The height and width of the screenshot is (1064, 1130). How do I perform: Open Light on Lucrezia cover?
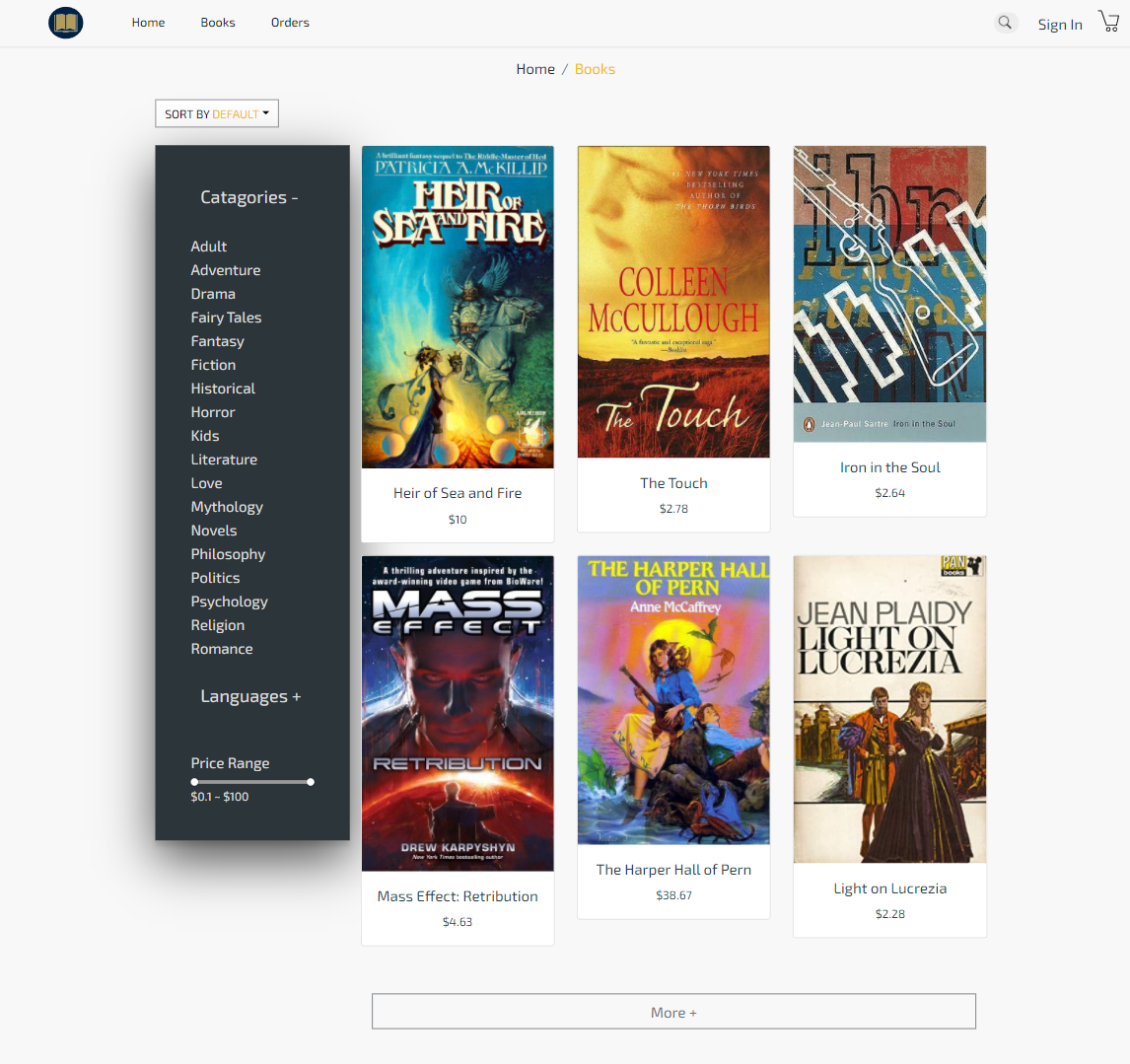click(890, 709)
